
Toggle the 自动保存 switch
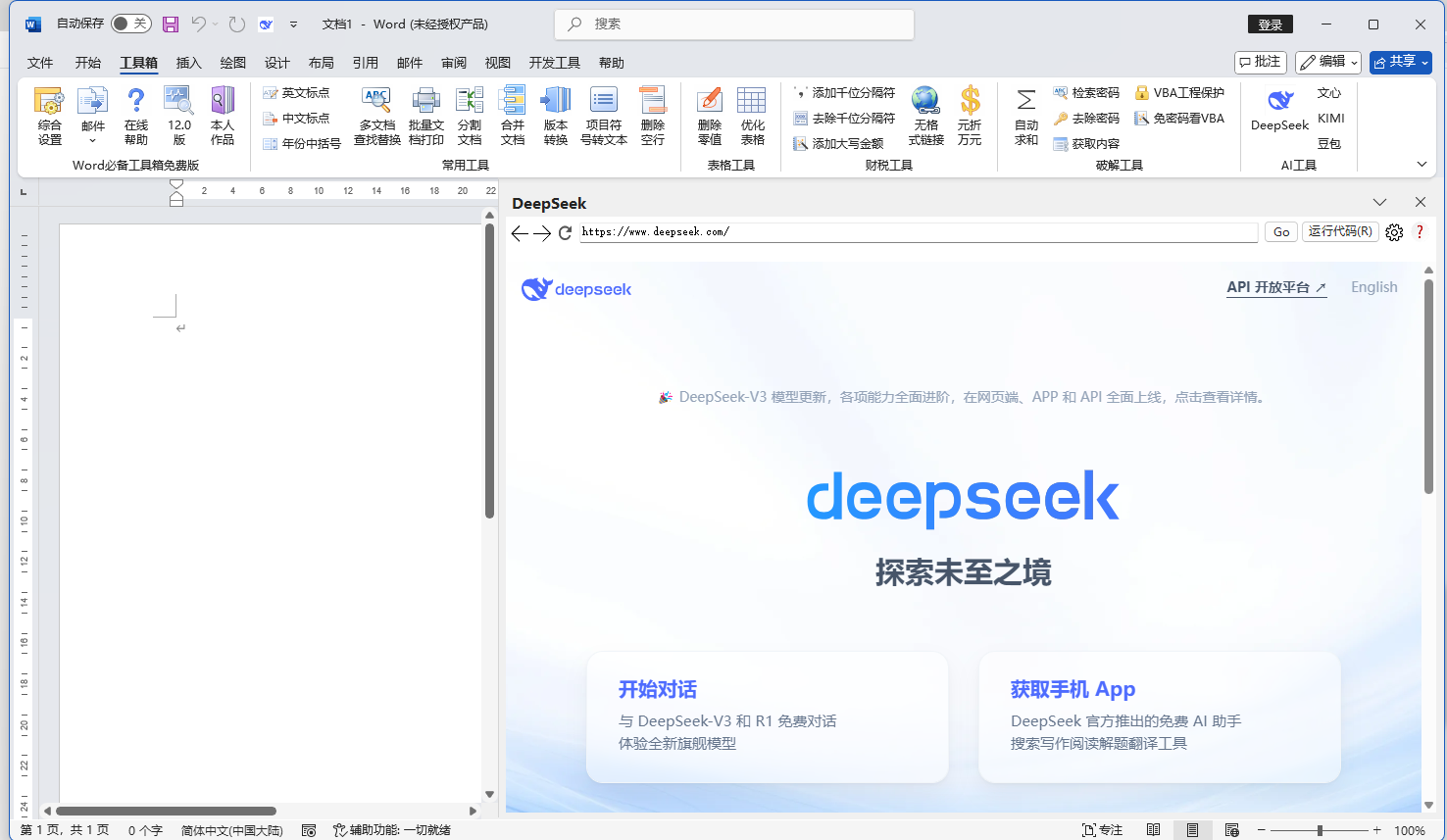click(130, 24)
